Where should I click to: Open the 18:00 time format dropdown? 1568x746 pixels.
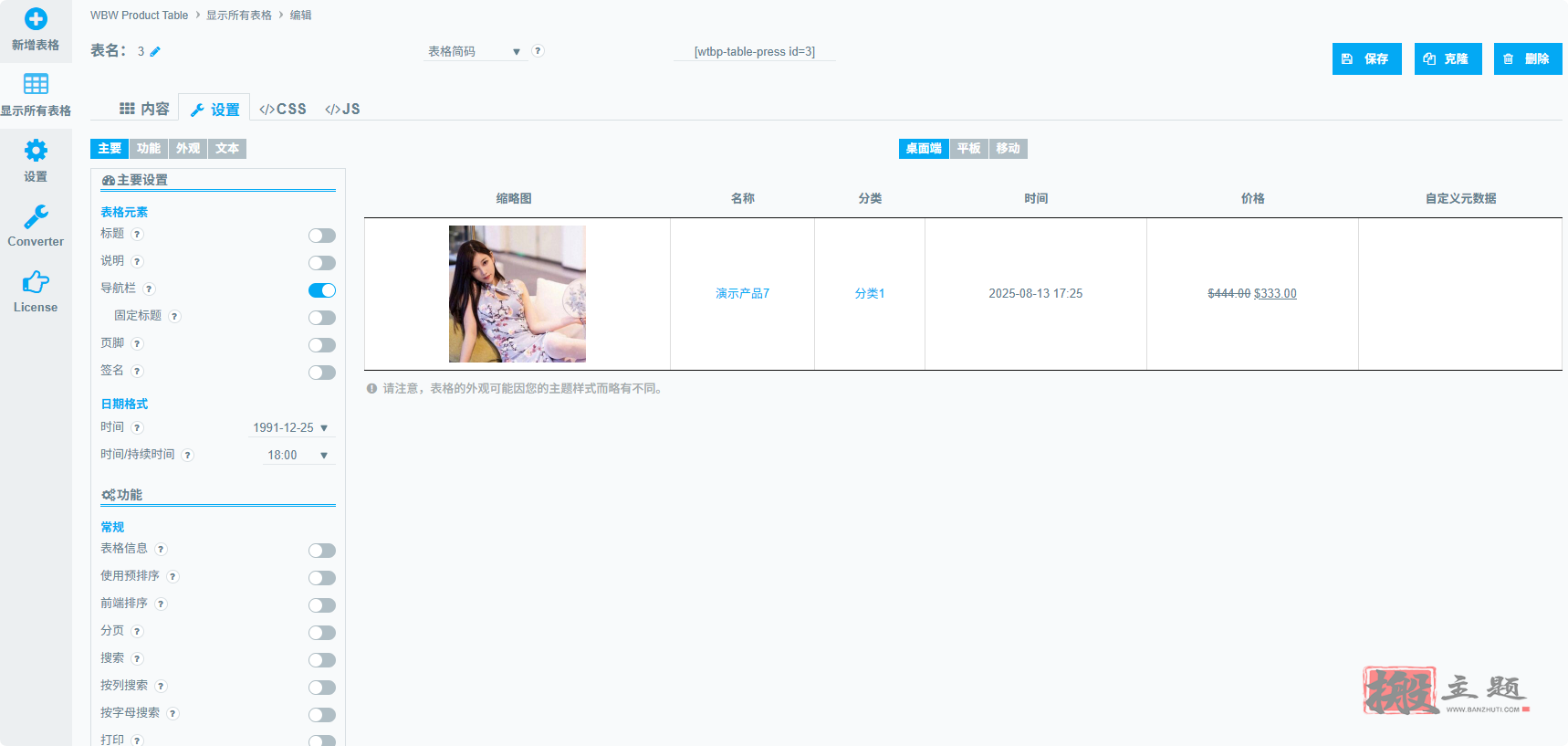(x=298, y=455)
